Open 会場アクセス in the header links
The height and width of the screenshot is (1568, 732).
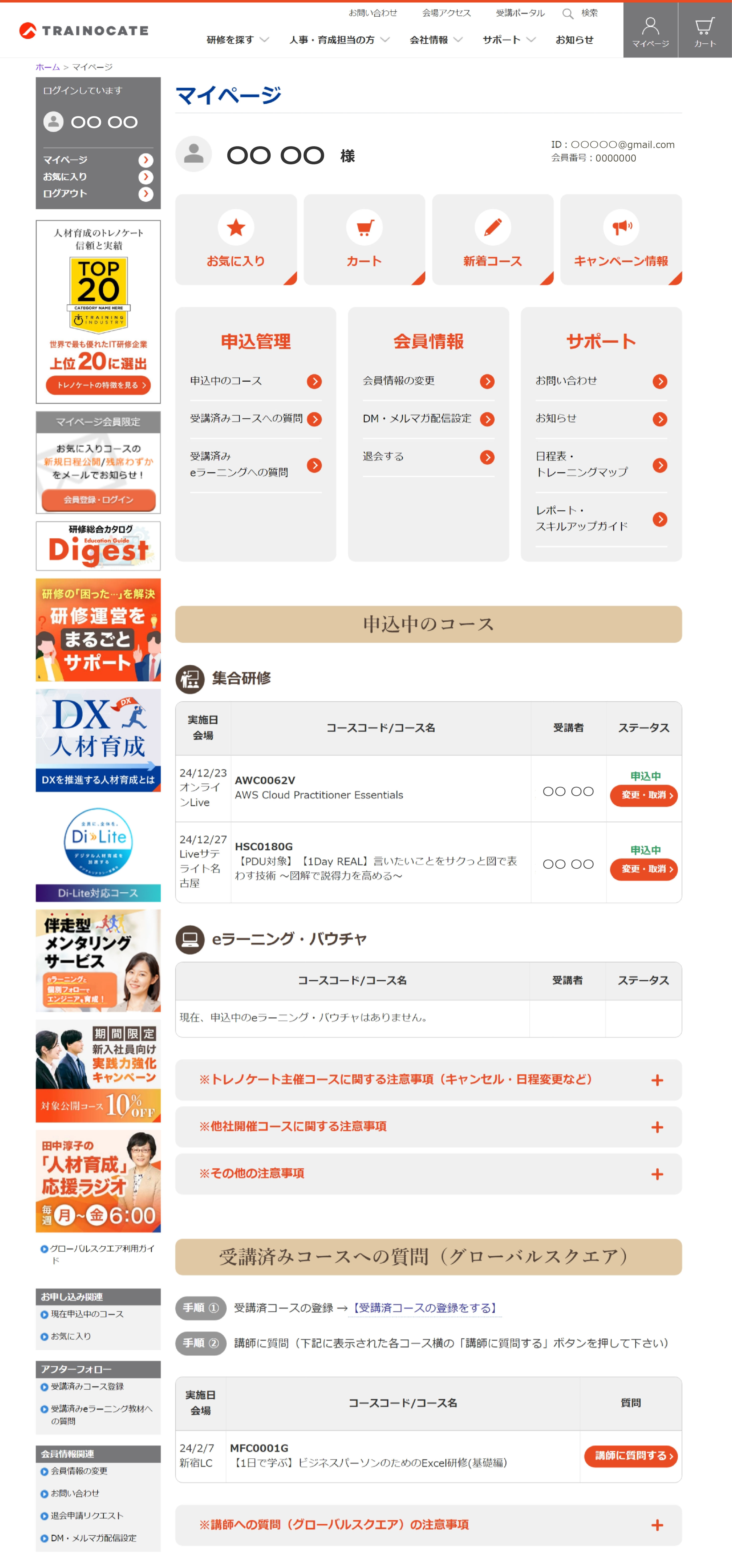[446, 13]
